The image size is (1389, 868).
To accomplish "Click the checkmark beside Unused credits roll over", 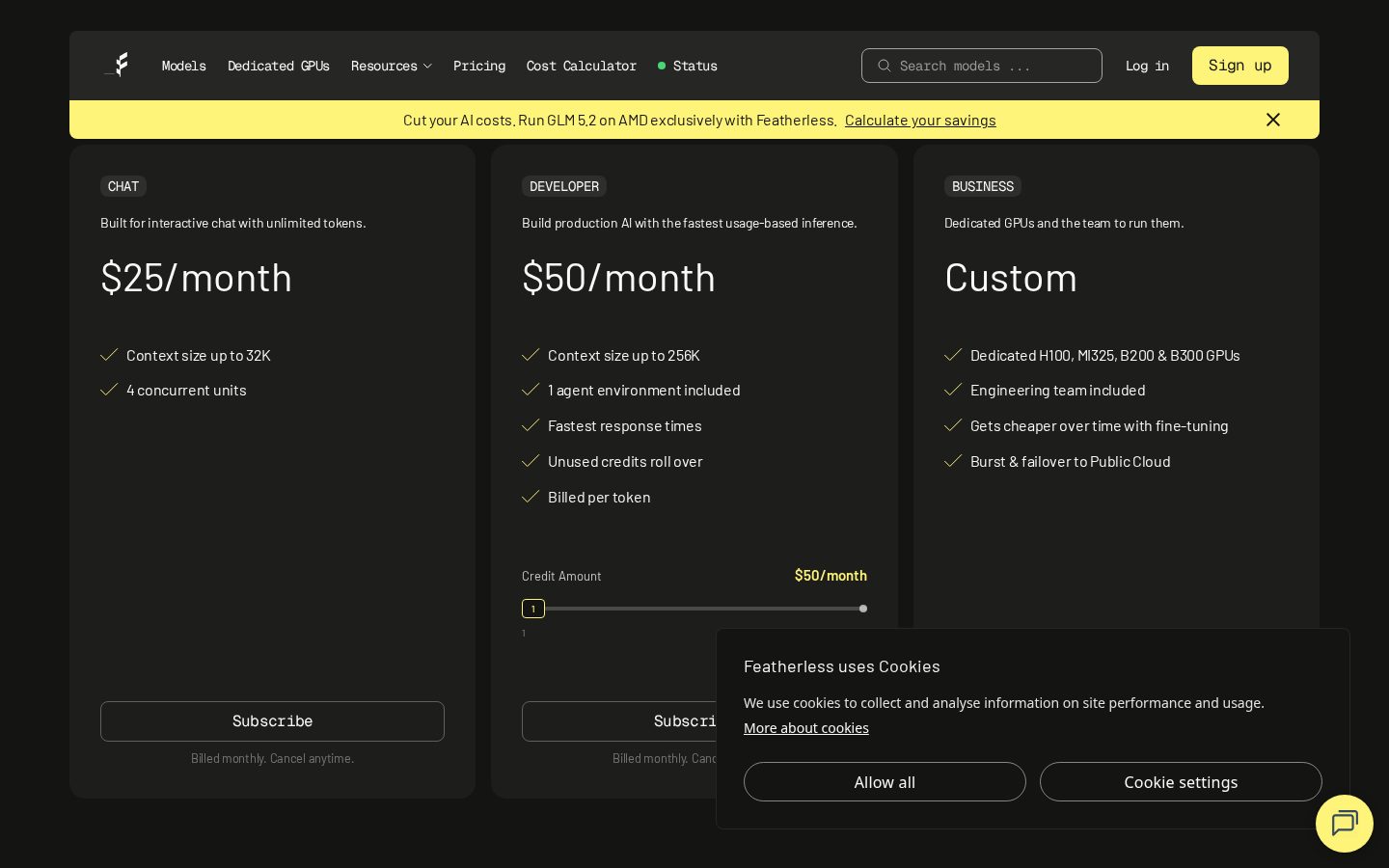I will (531, 461).
